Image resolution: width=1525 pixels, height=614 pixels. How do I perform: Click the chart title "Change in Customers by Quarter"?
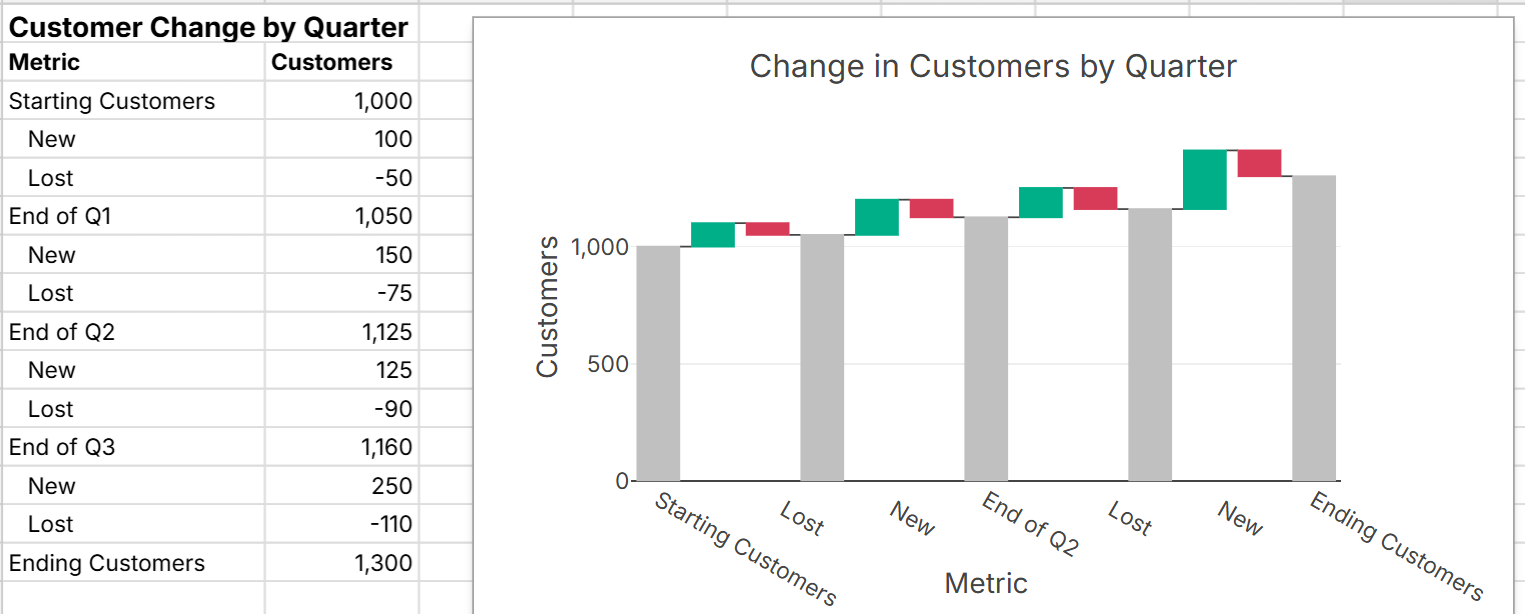click(992, 67)
